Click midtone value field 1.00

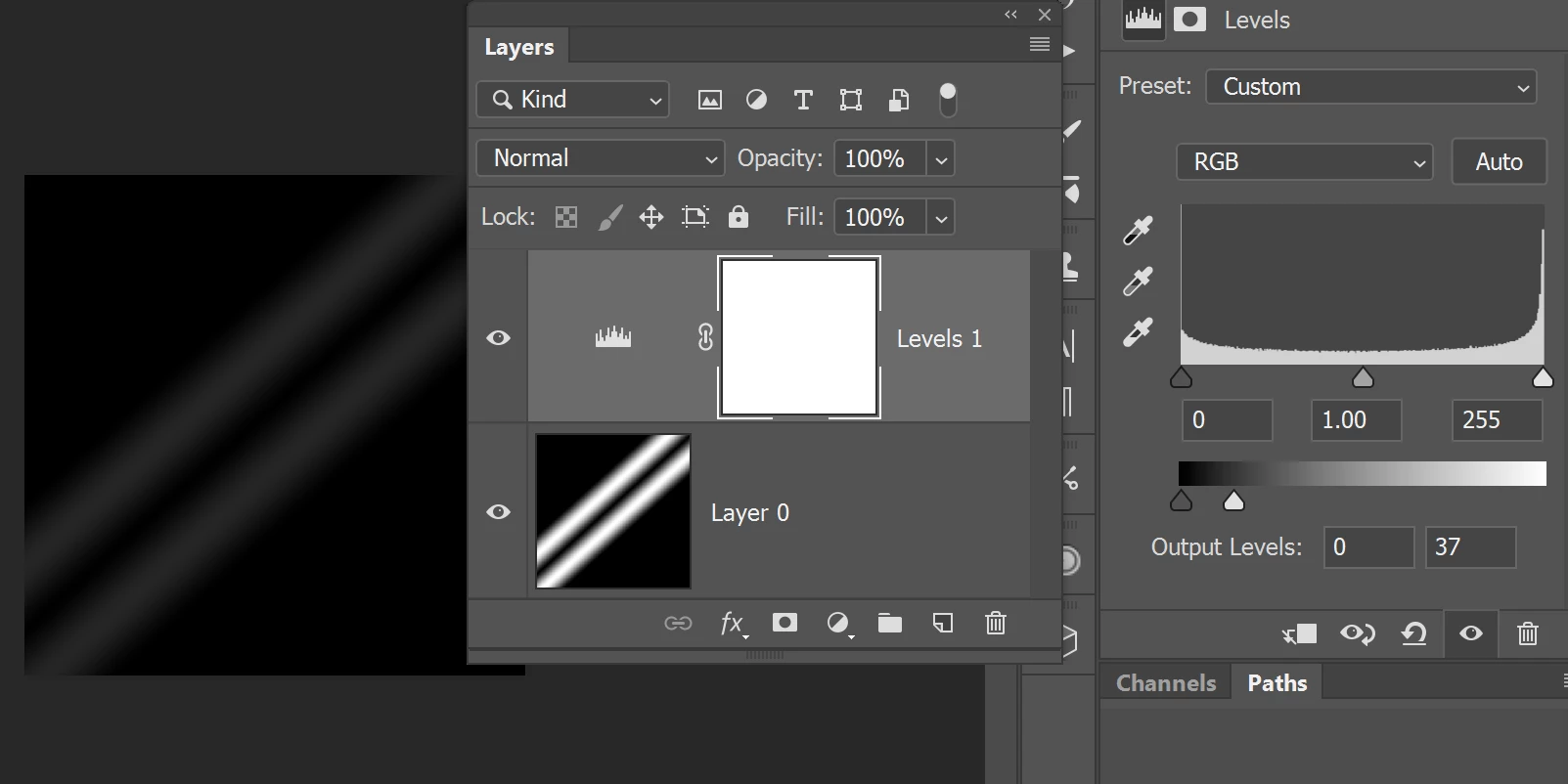pyautogui.click(x=1357, y=420)
